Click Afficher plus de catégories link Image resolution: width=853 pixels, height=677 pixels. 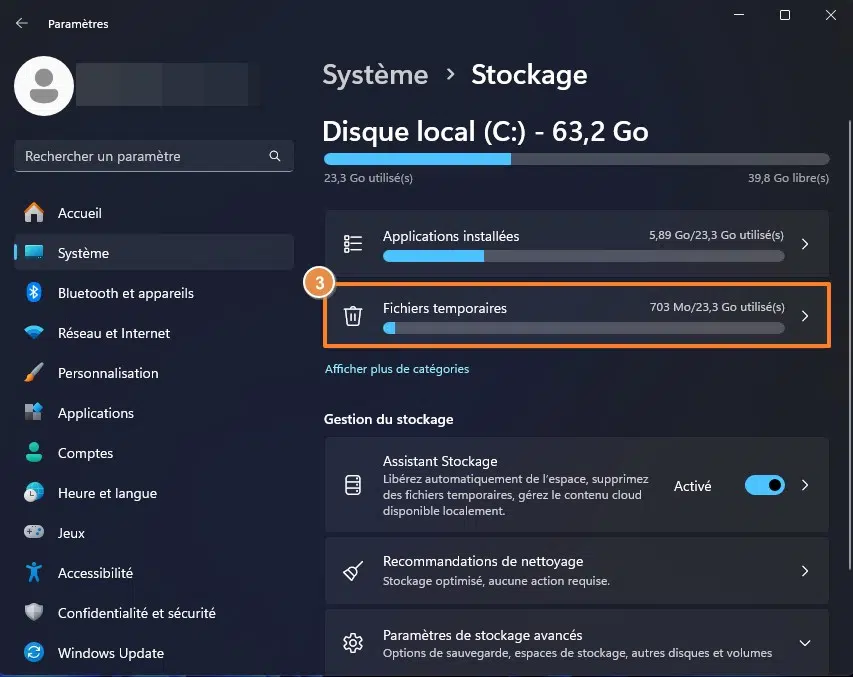(397, 369)
